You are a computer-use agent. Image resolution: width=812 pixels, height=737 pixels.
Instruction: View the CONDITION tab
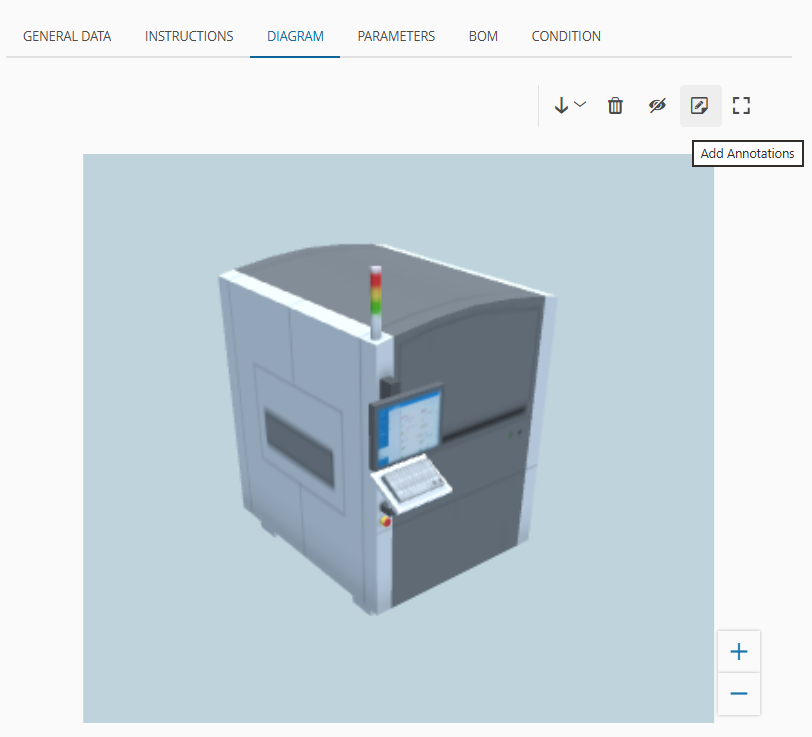[566, 36]
